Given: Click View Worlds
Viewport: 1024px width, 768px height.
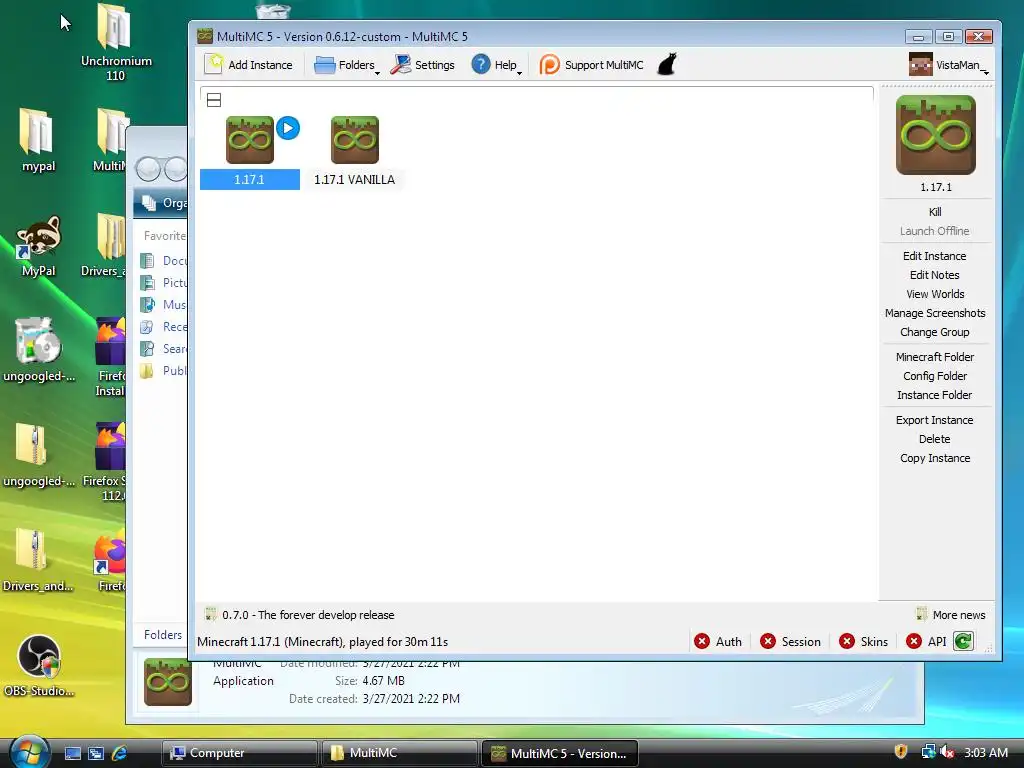Looking at the screenshot, I should tap(935, 294).
